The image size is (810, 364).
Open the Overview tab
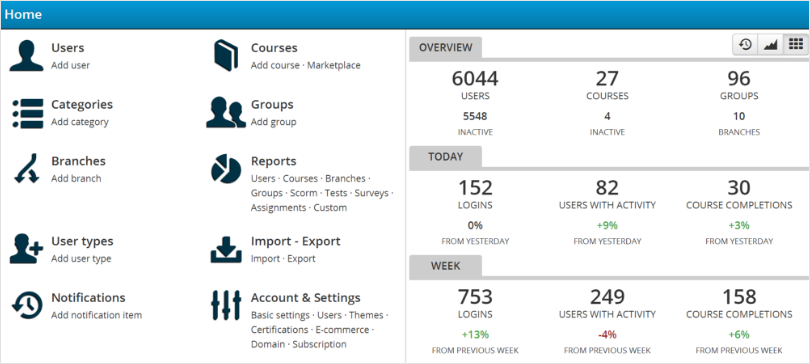click(445, 48)
